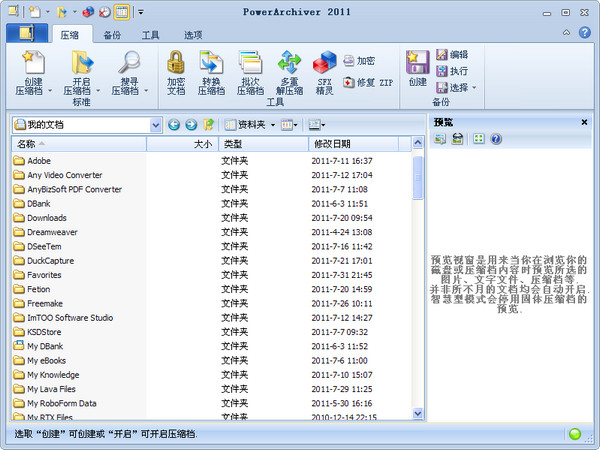Image resolution: width=600 pixels, height=450 pixels.
Task: Select the My RoboForm Data folder
Action: [55, 403]
